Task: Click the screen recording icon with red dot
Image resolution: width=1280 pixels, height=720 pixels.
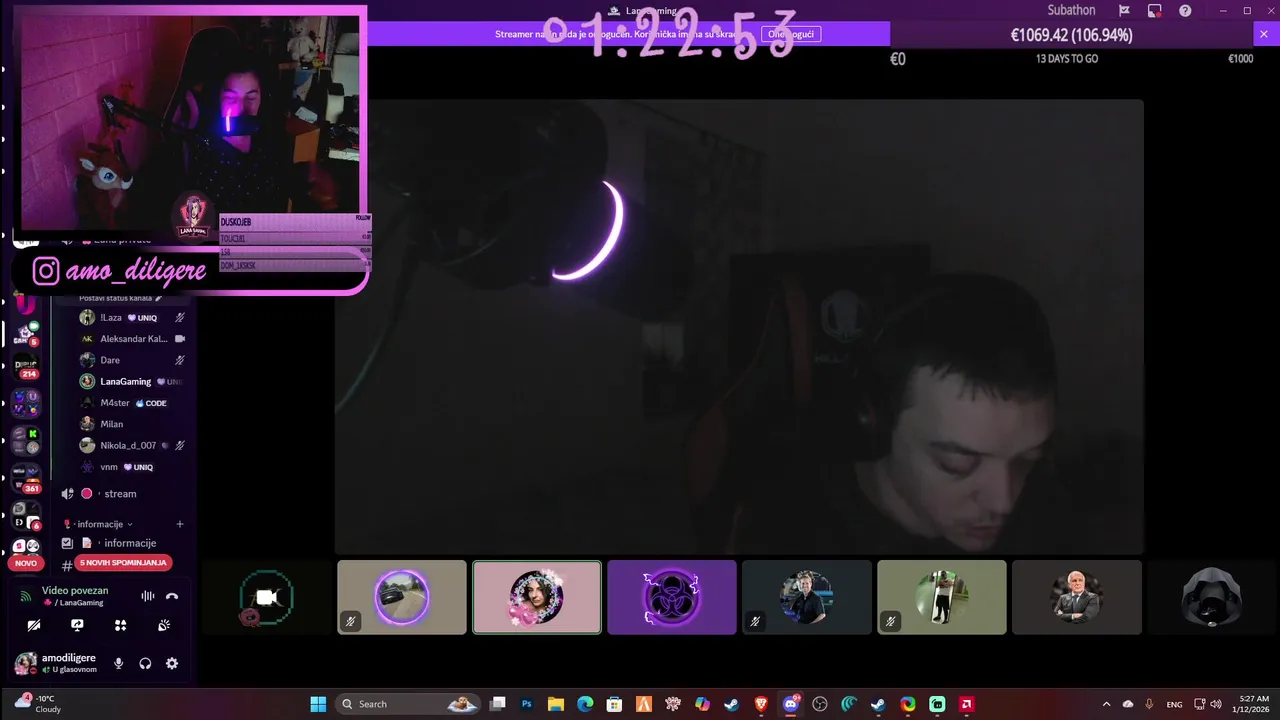Action: click(1154, 11)
